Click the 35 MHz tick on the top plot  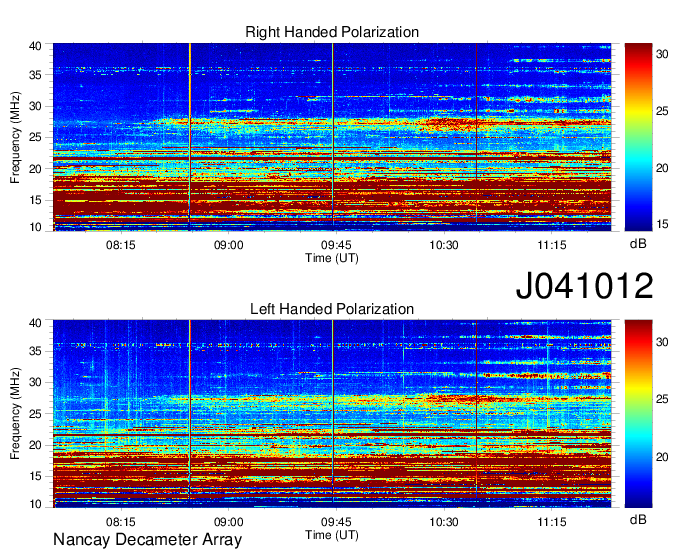click(x=35, y=75)
